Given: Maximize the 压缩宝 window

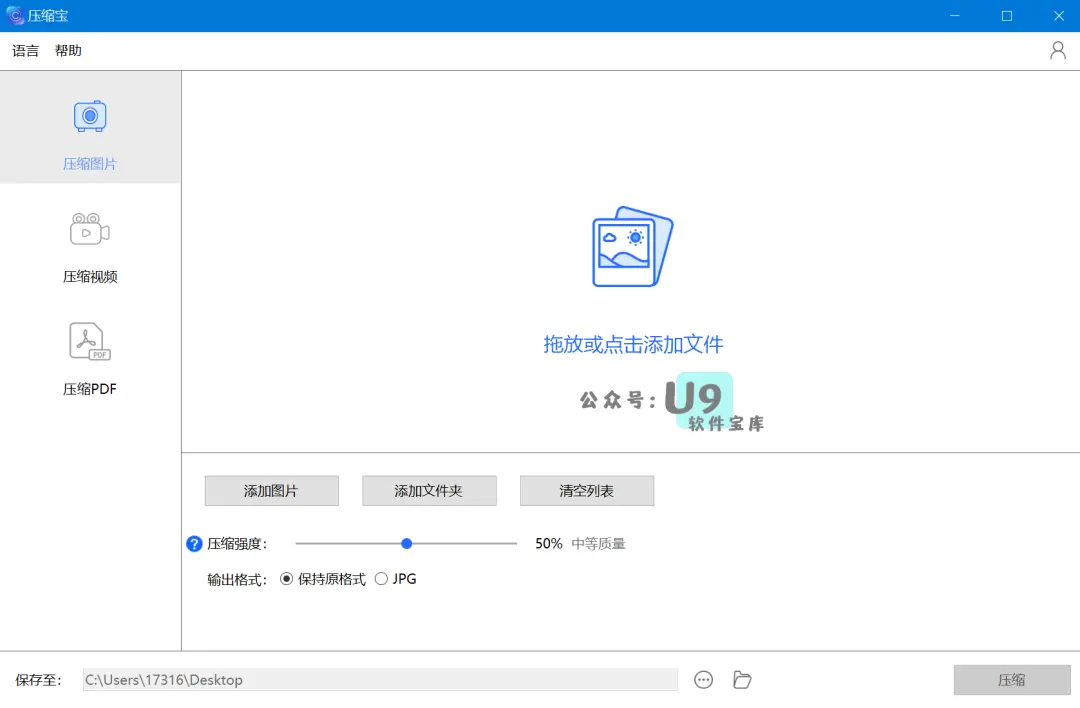Looking at the screenshot, I should [1007, 16].
